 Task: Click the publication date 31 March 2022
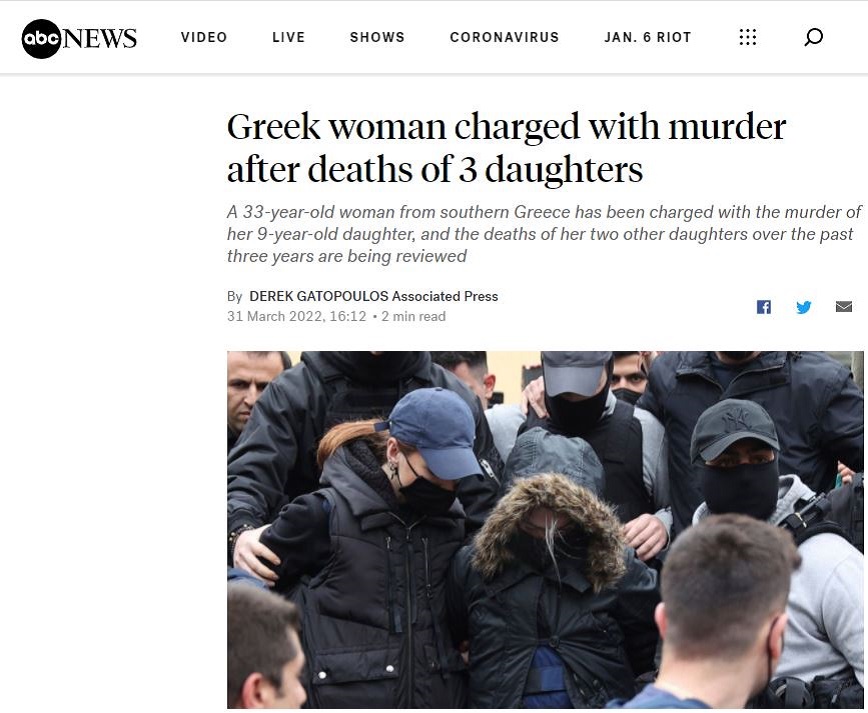point(297,316)
